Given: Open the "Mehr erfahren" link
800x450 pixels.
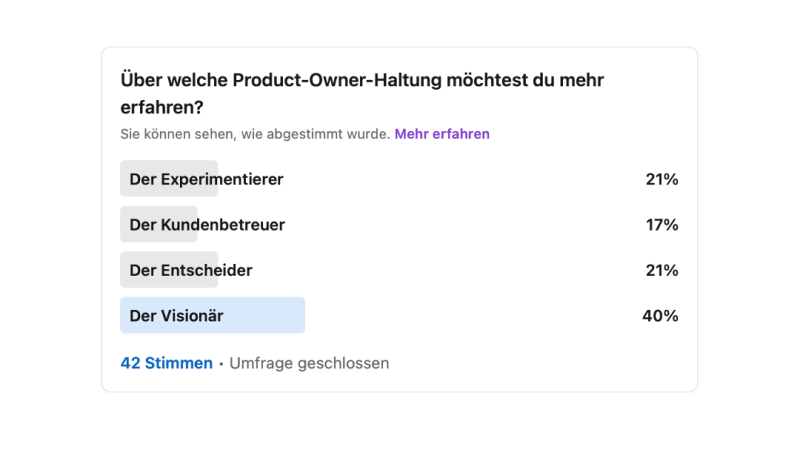Looking at the screenshot, I should tap(441, 134).
